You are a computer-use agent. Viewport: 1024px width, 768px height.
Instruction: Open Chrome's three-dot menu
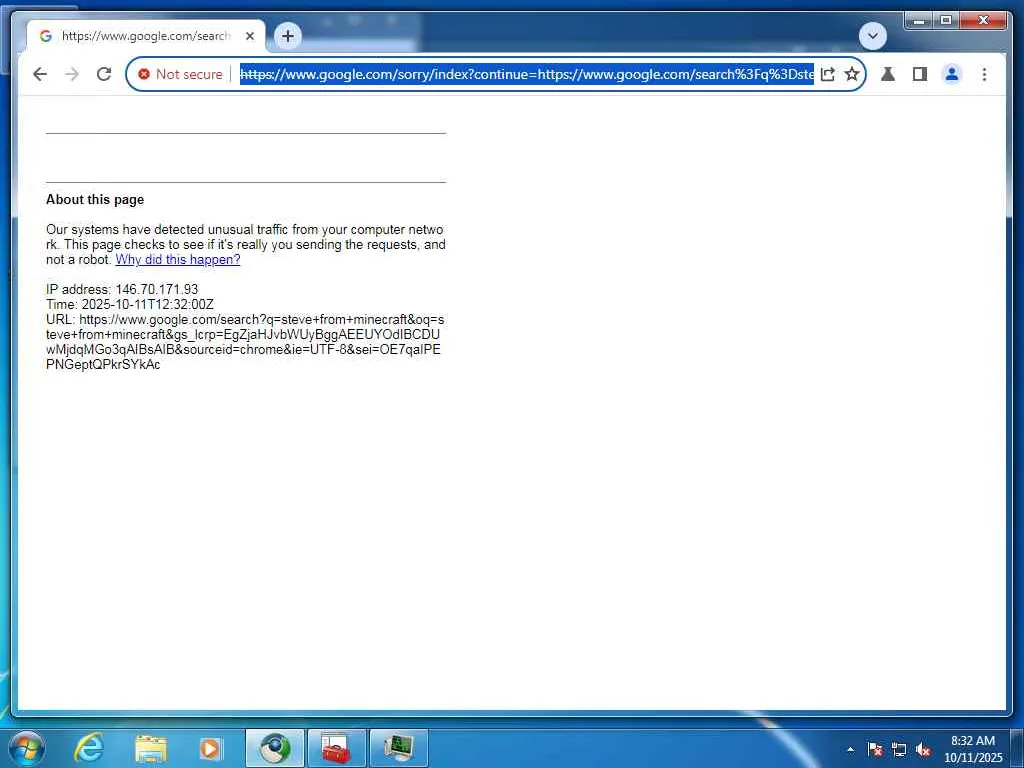click(x=984, y=74)
